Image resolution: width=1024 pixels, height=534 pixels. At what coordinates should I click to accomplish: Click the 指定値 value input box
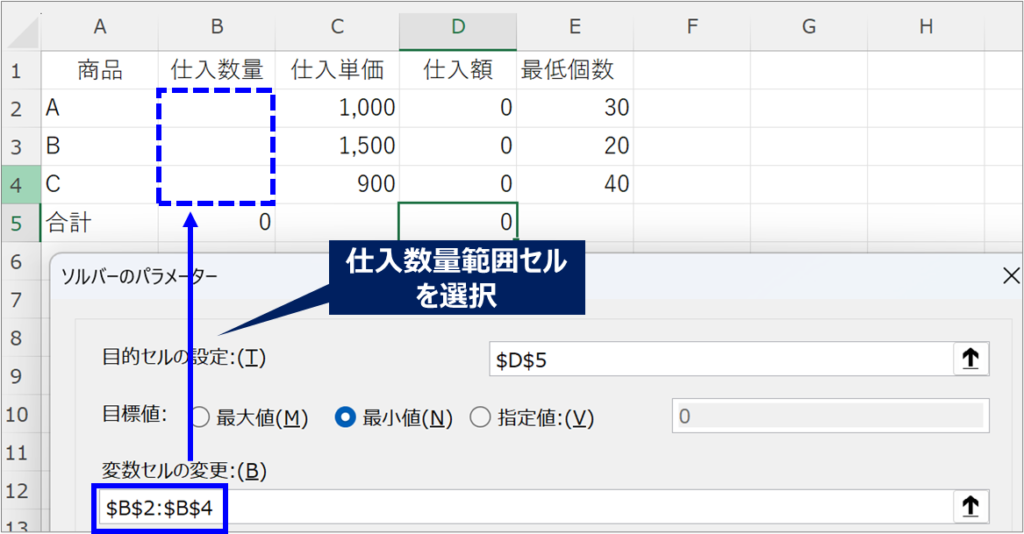829,416
